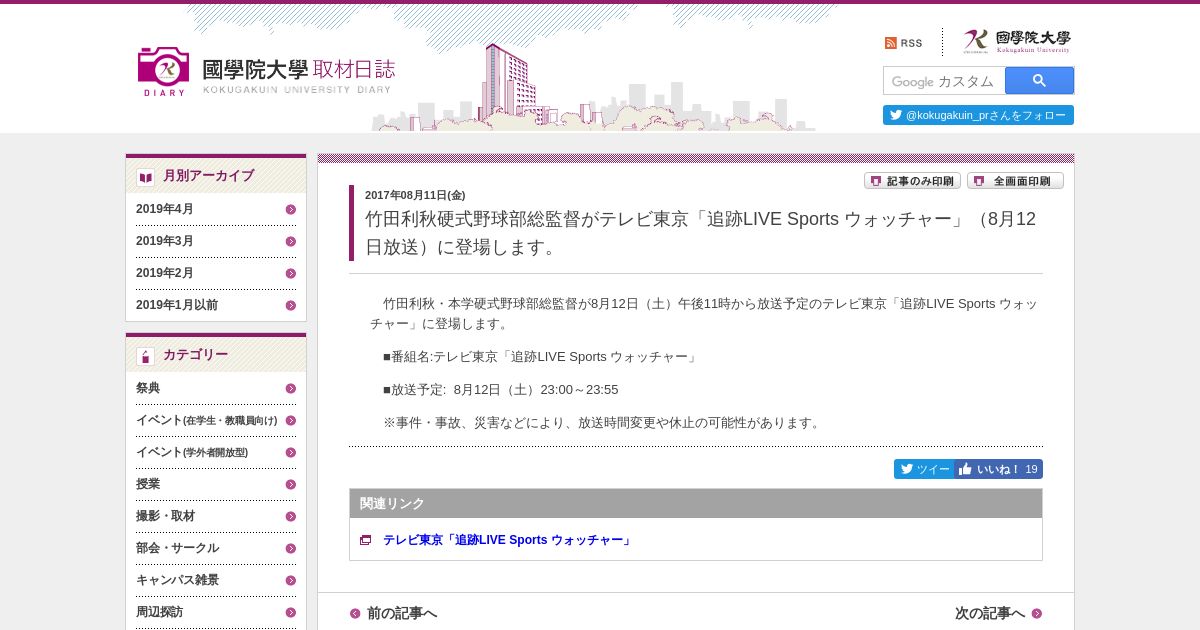Click the Tweet share button
Viewport: 1200px width, 630px height.
coord(924,469)
